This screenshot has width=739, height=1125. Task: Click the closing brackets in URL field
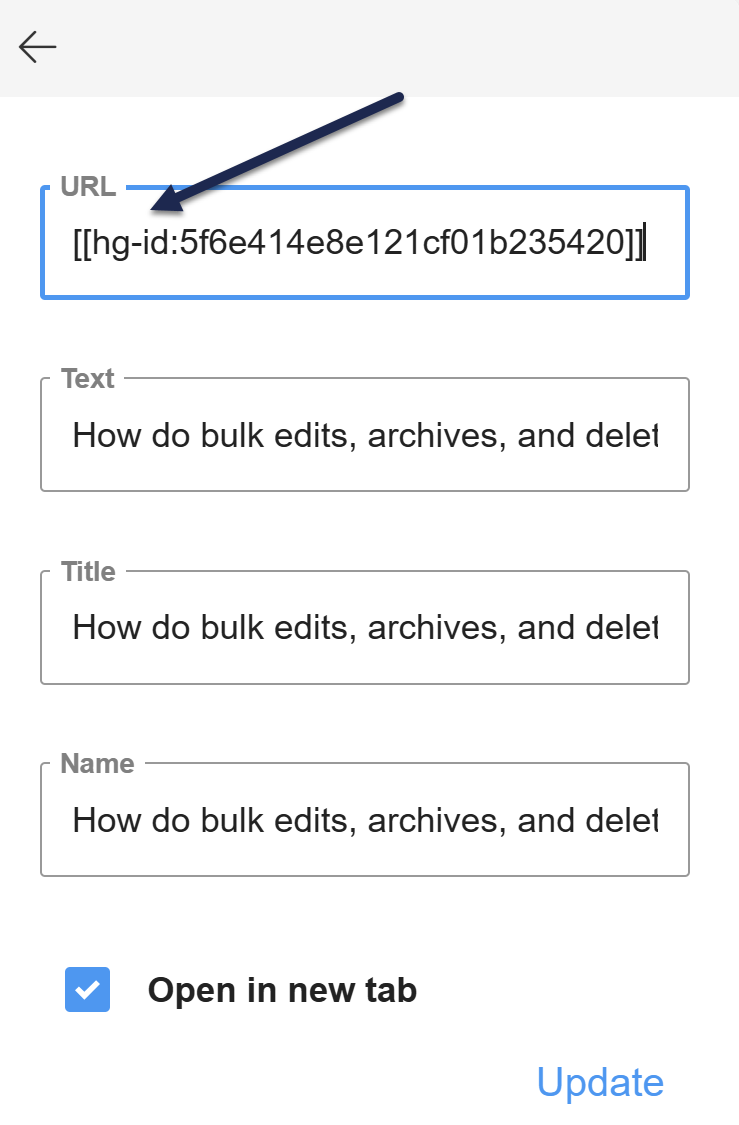pos(635,243)
